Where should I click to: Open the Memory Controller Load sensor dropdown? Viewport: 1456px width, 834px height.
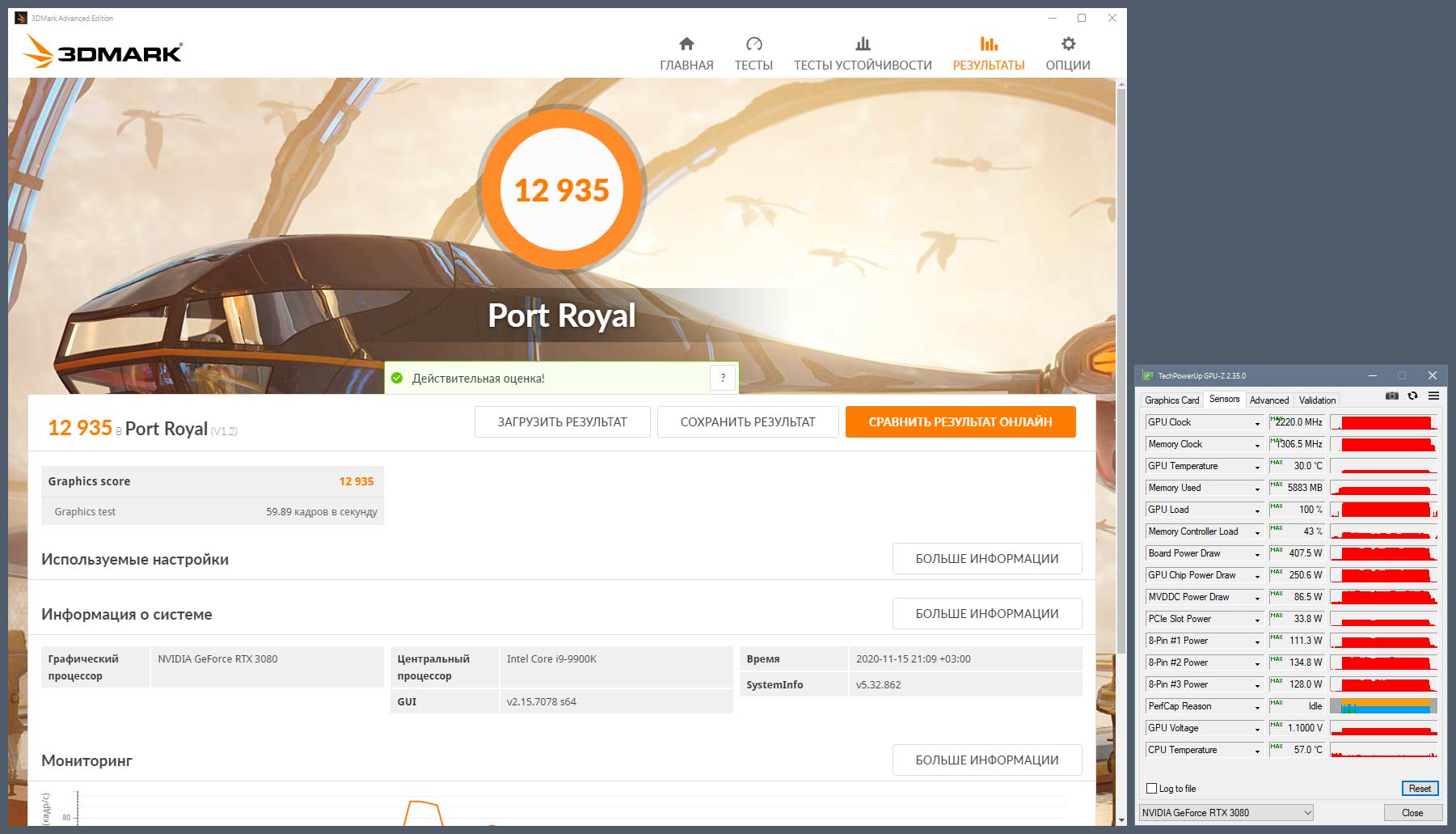[x=1257, y=532]
